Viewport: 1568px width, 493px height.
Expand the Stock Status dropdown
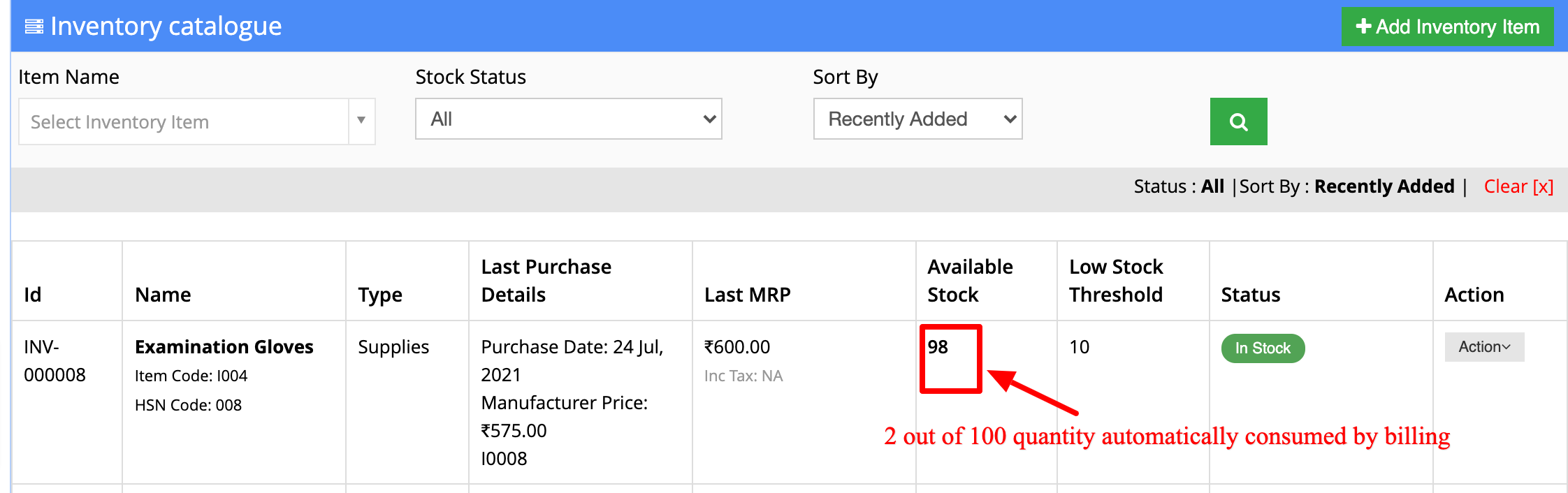pos(569,119)
